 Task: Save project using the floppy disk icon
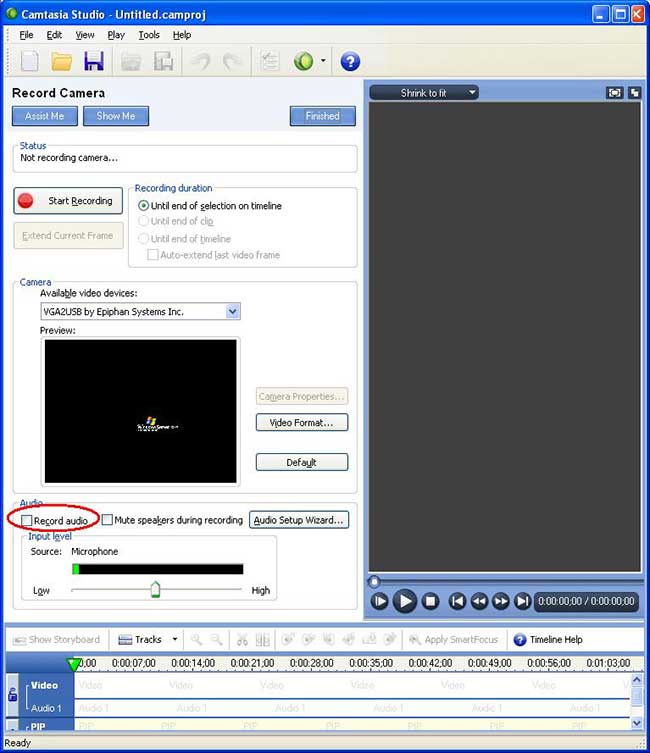(94, 62)
